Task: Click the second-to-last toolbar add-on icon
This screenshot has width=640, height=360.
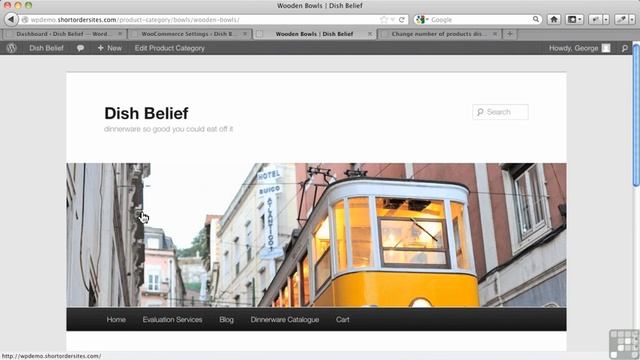Action: (596, 19)
